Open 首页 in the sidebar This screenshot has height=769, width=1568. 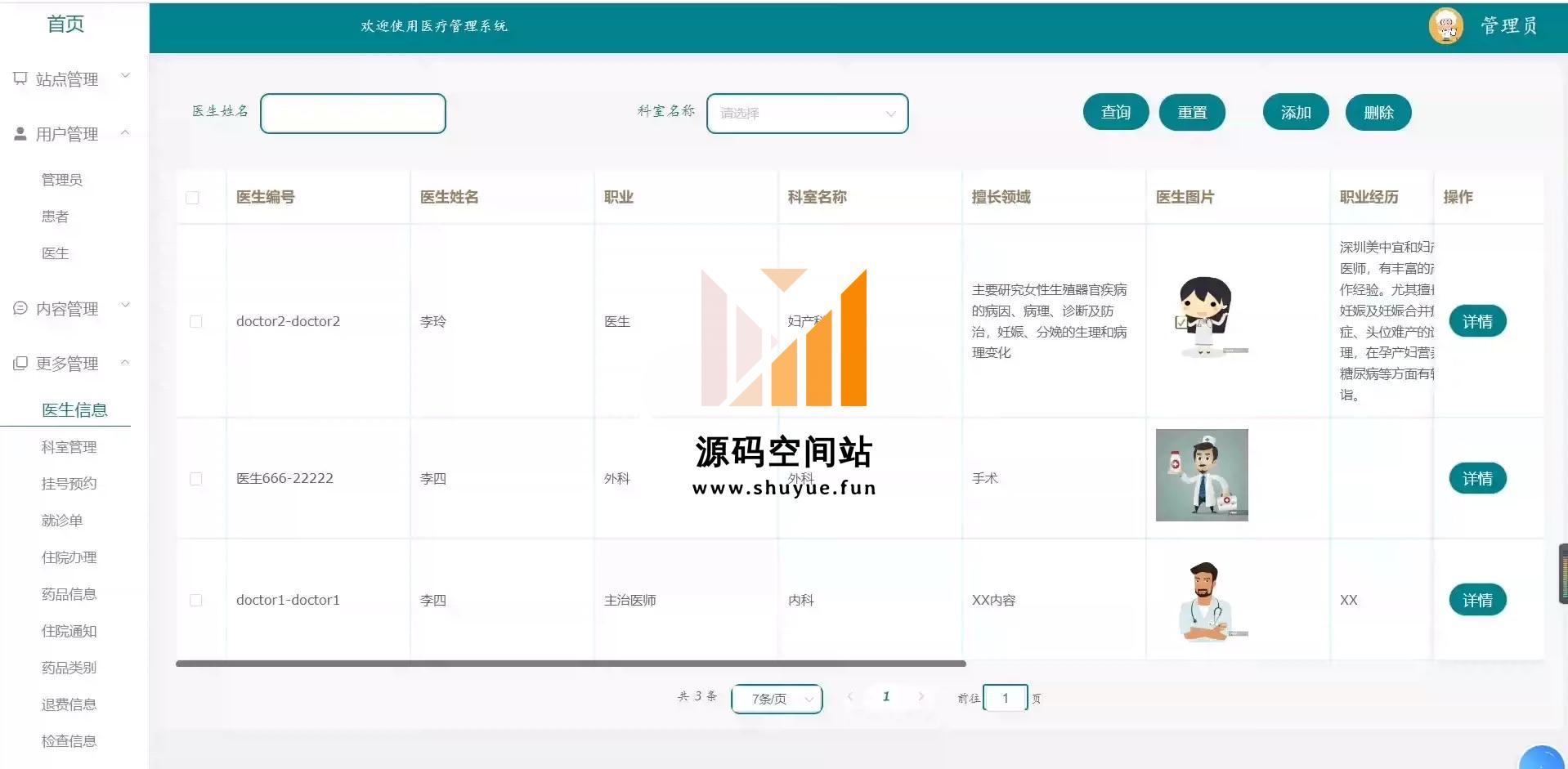[x=65, y=25]
